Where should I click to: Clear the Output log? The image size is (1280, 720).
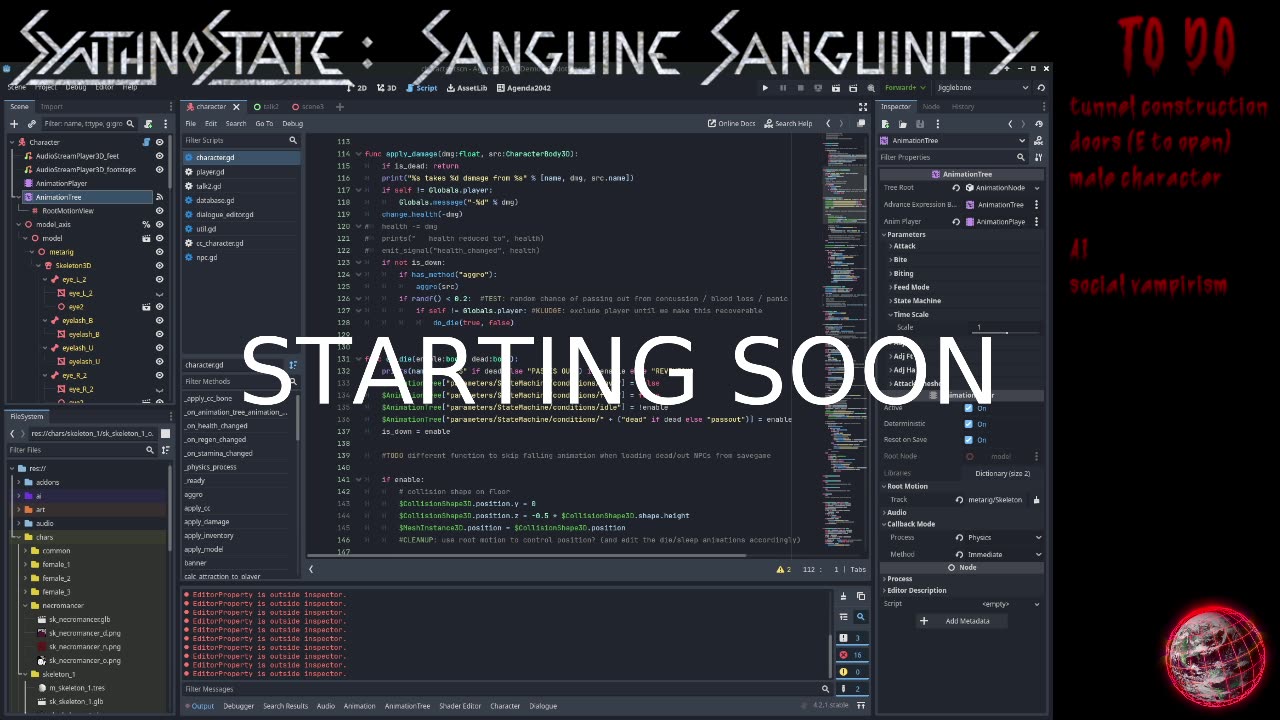843,597
